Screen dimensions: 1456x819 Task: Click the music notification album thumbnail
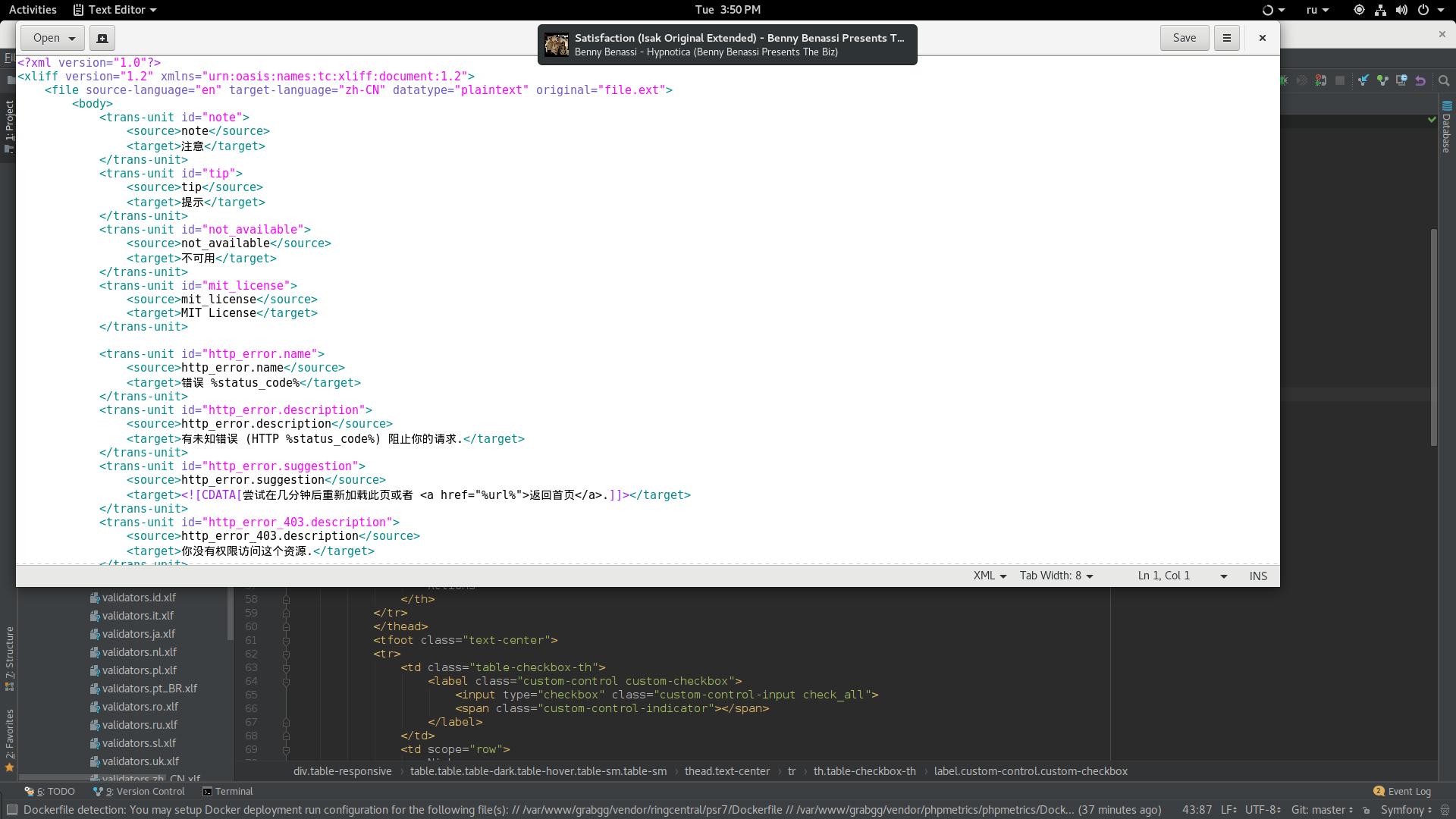pyautogui.click(x=557, y=45)
